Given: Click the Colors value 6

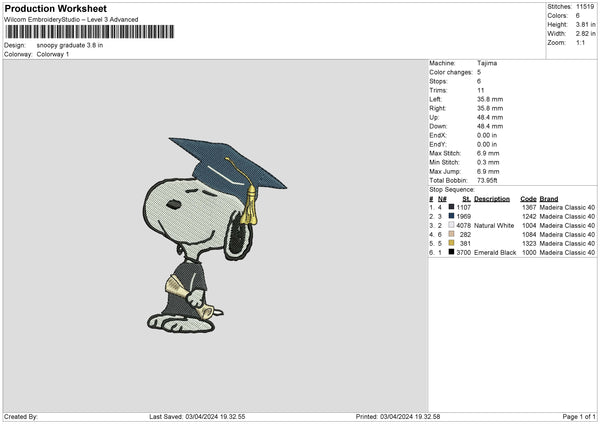Looking at the screenshot, I should 578,16.
